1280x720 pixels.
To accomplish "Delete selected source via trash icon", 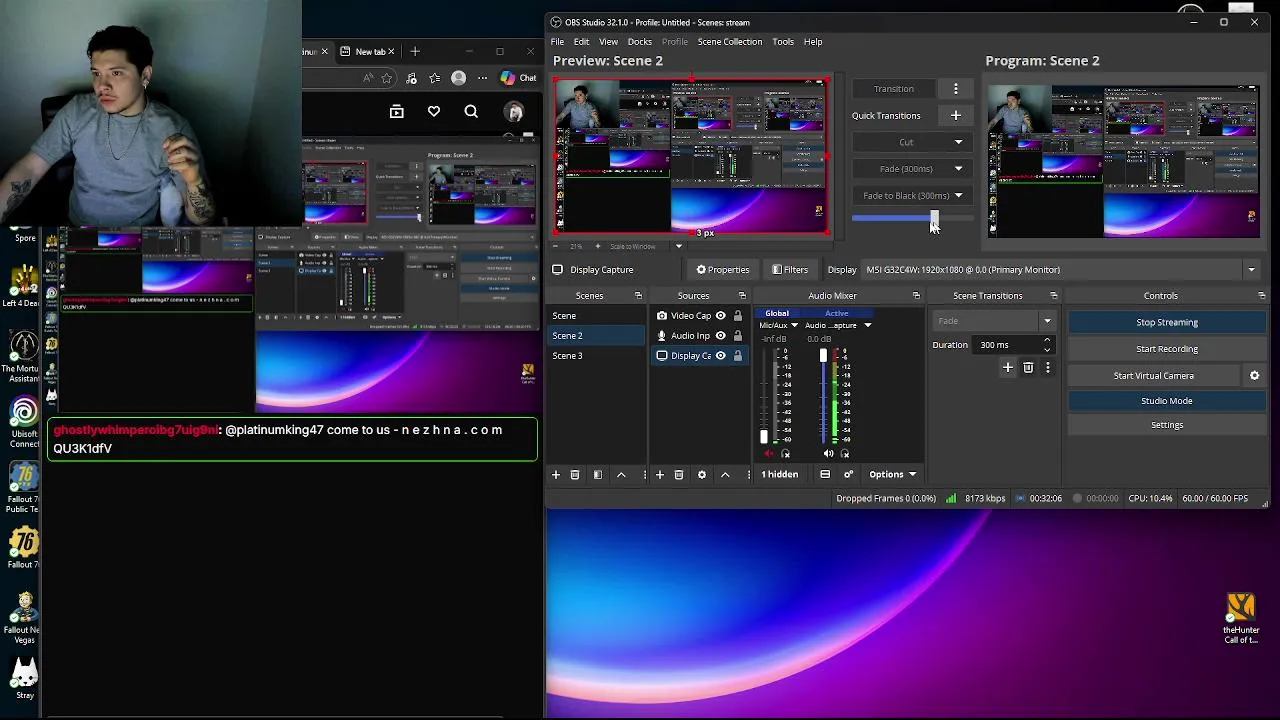I will (679, 474).
